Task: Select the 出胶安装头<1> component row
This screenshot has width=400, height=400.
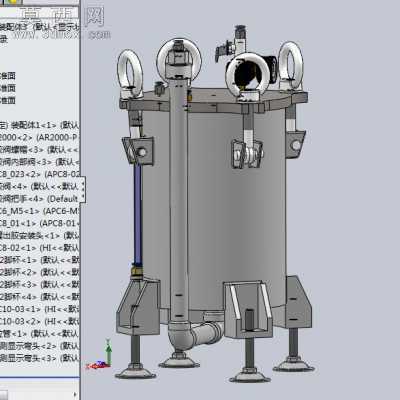Action: click(x=39, y=236)
